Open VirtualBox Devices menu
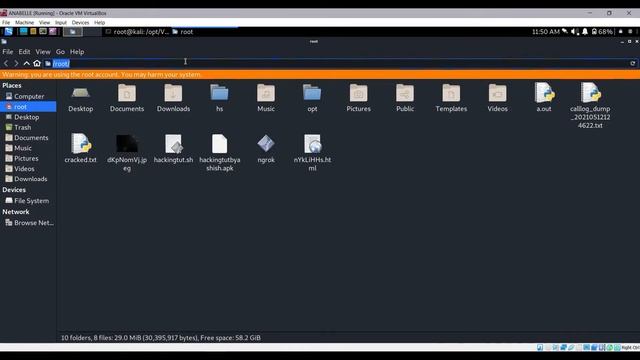 pos(80,22)
